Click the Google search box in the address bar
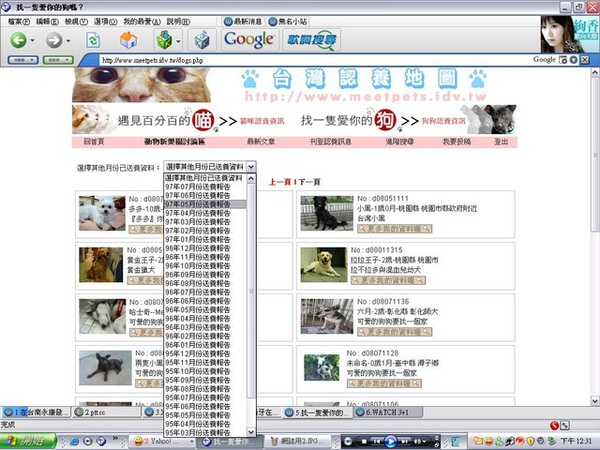The image size is (600, 450). pyautogui.click(x=544, y=60)
